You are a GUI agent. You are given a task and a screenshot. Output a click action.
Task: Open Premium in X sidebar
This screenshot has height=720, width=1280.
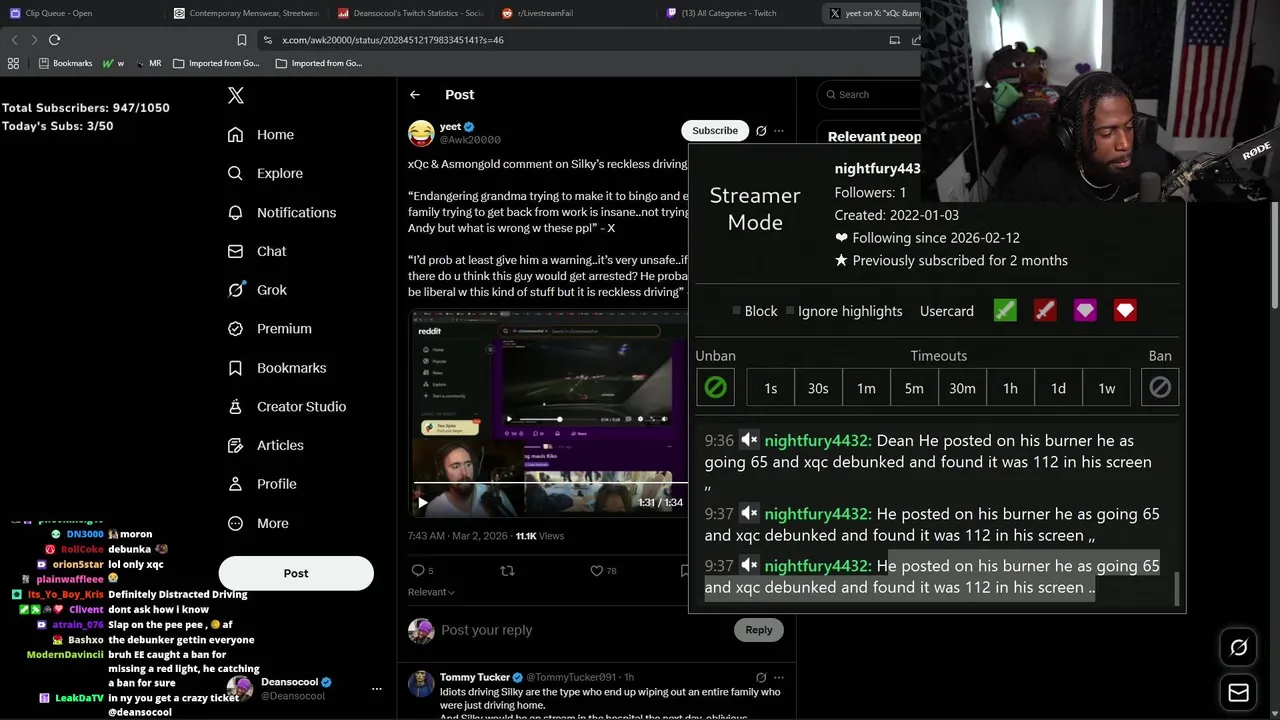coord(269,328)
